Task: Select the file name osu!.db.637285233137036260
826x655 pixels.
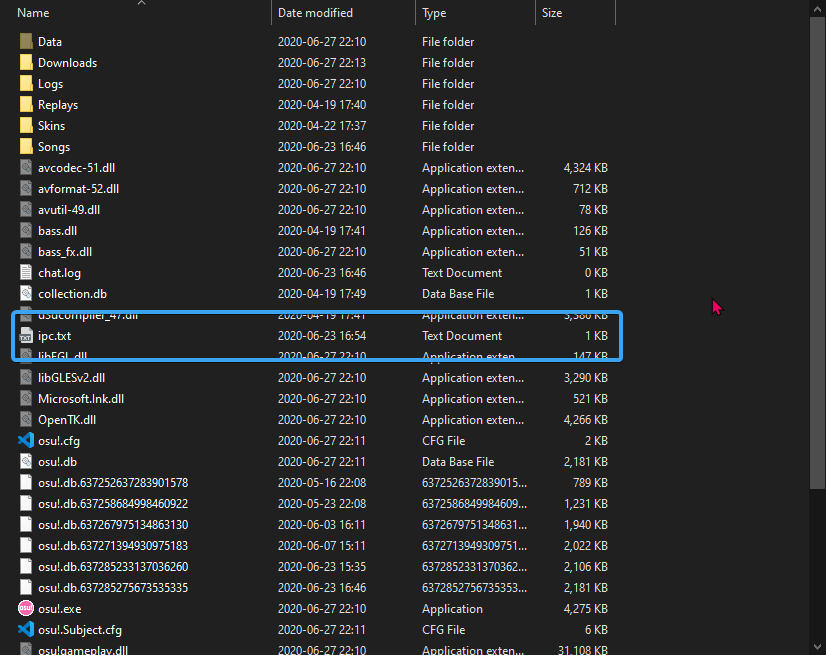Action: pos(113,567)
